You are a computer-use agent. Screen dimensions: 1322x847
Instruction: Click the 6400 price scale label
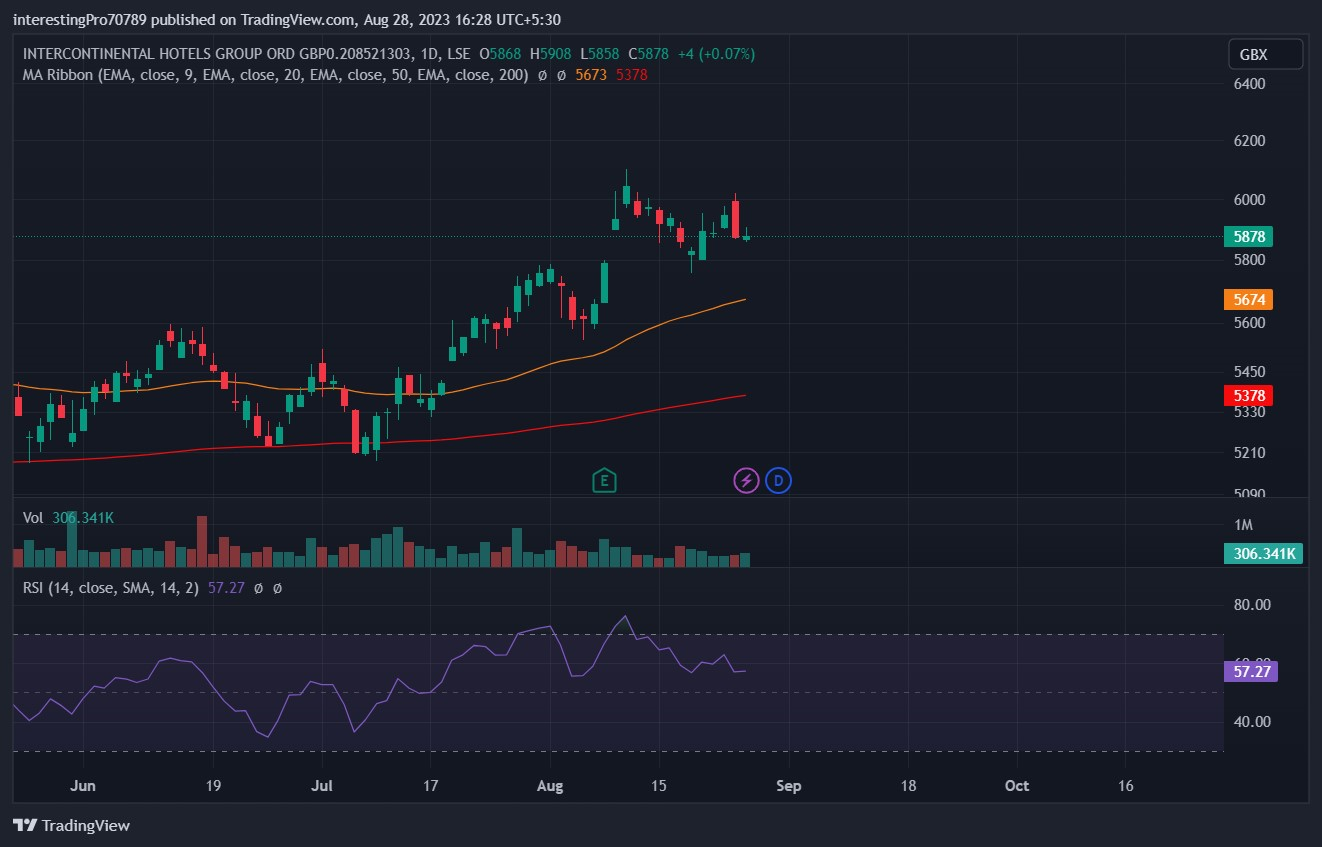point(1249,84)
